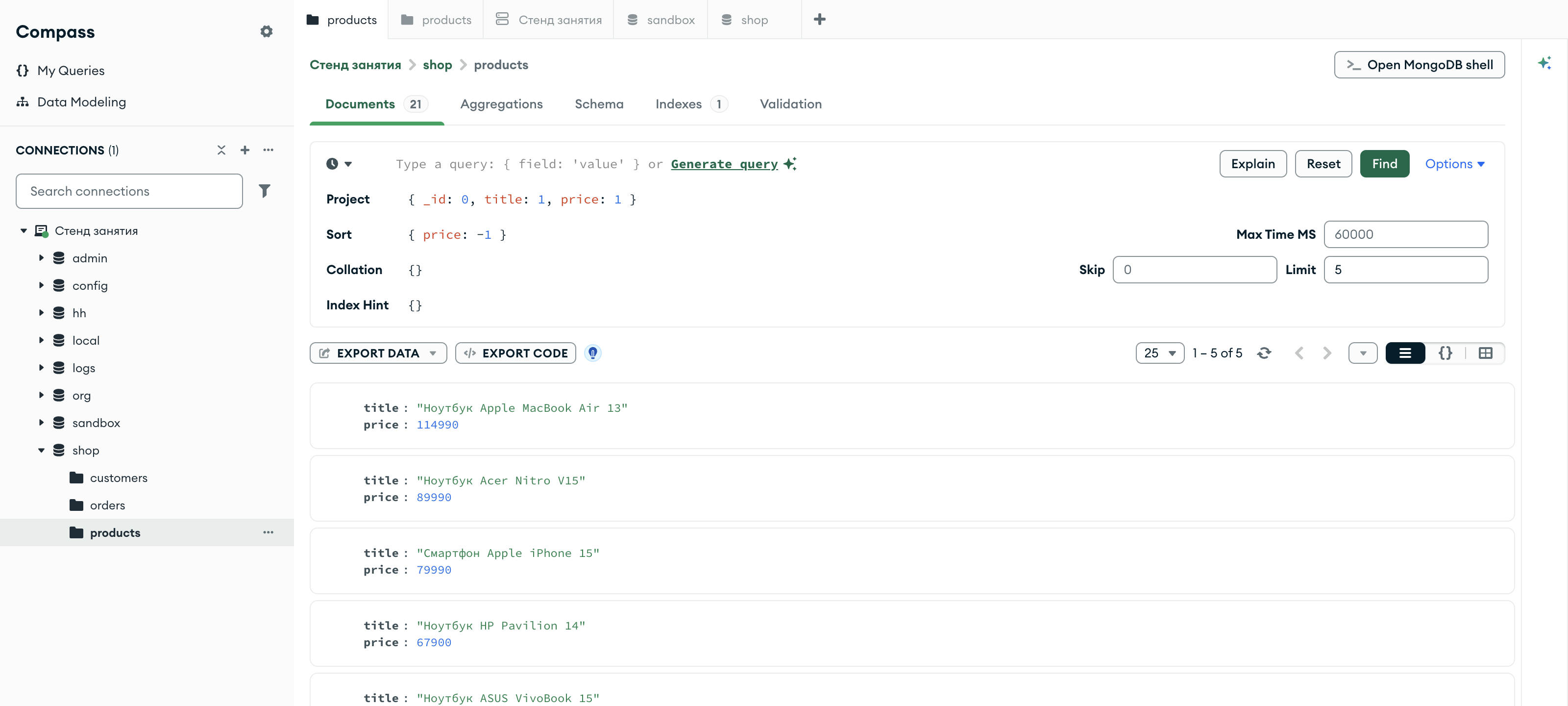This screenshot has width=1568, height=706.
Task: Open the AI assistant sparkle icon
Action: pos(1544,63)
